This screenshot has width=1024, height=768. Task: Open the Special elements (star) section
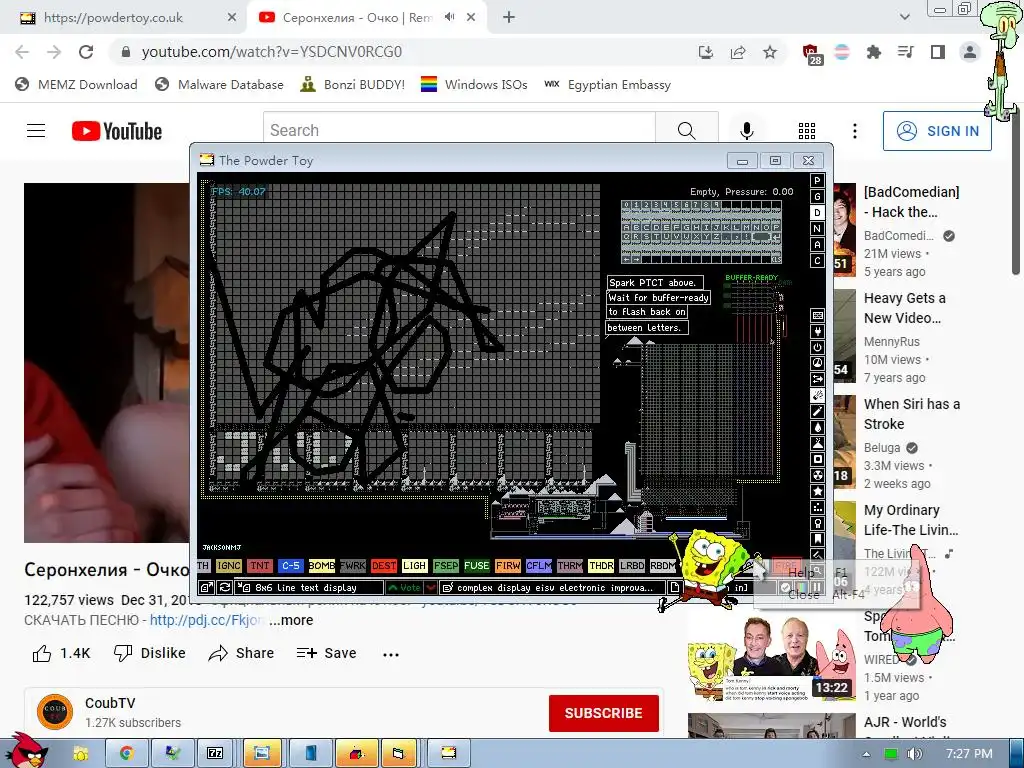817,491
